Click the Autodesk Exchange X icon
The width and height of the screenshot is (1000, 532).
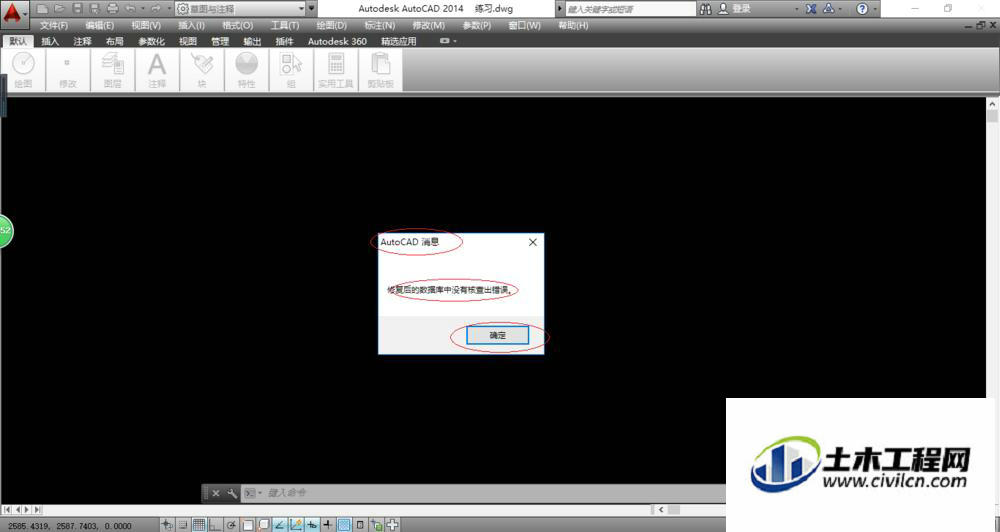tap(811, 9)
